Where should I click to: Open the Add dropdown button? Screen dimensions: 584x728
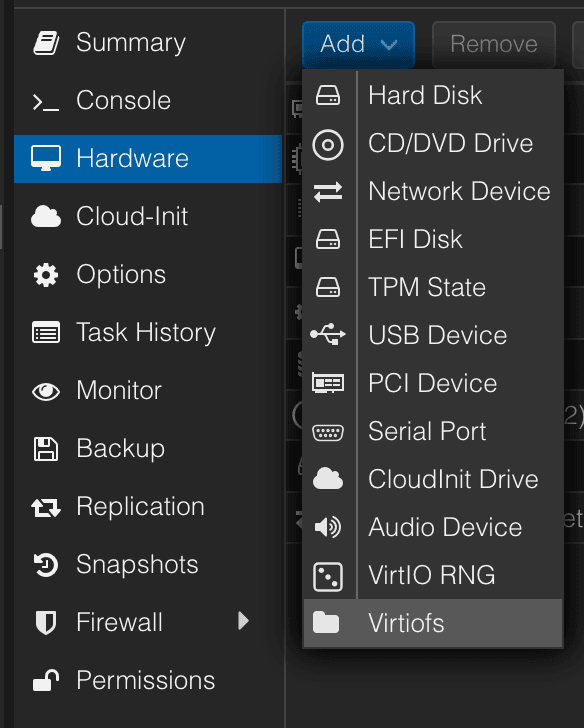(x=358, y=45)
